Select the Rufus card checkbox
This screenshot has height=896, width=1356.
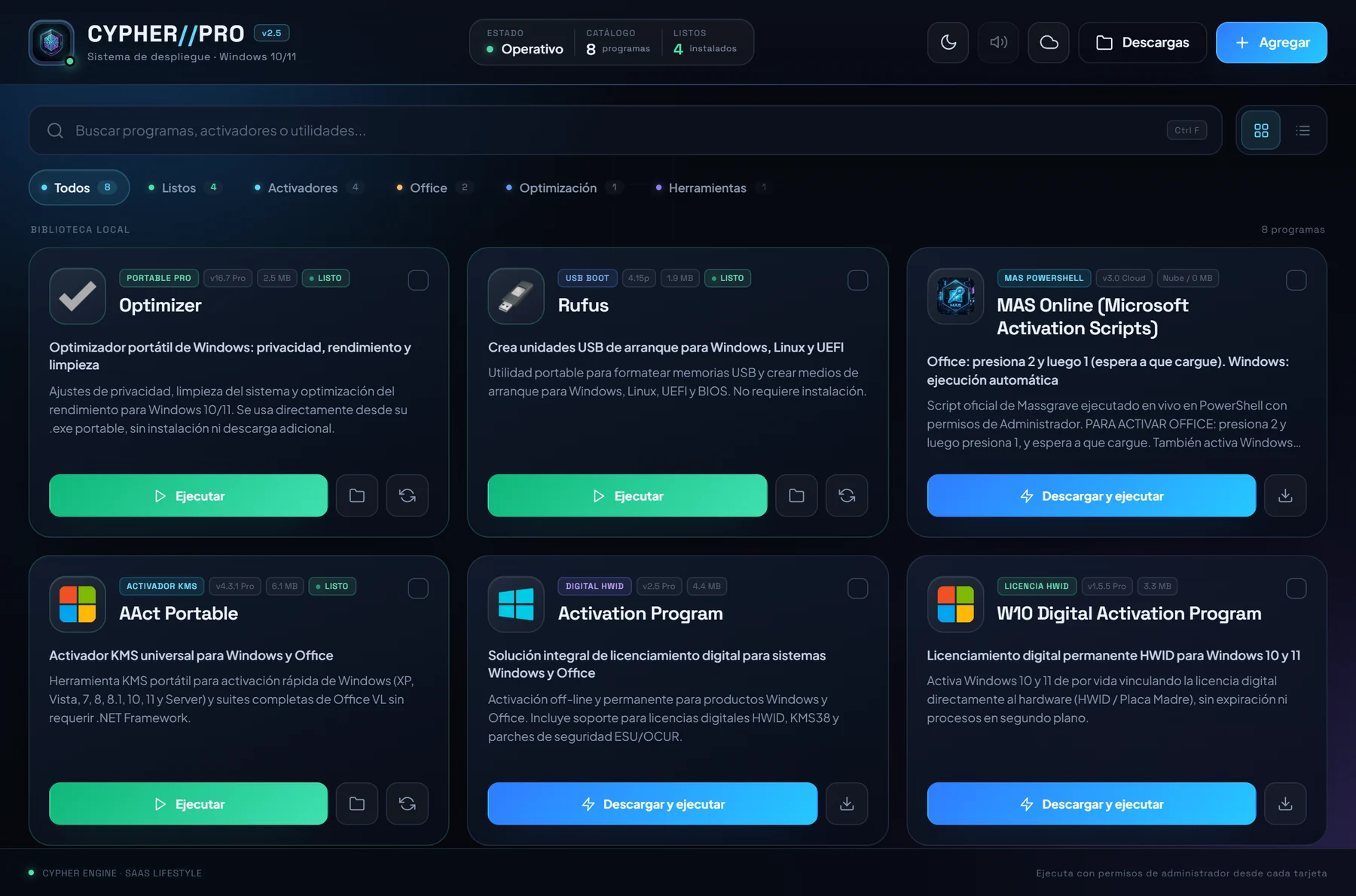[x=857, y=280]
